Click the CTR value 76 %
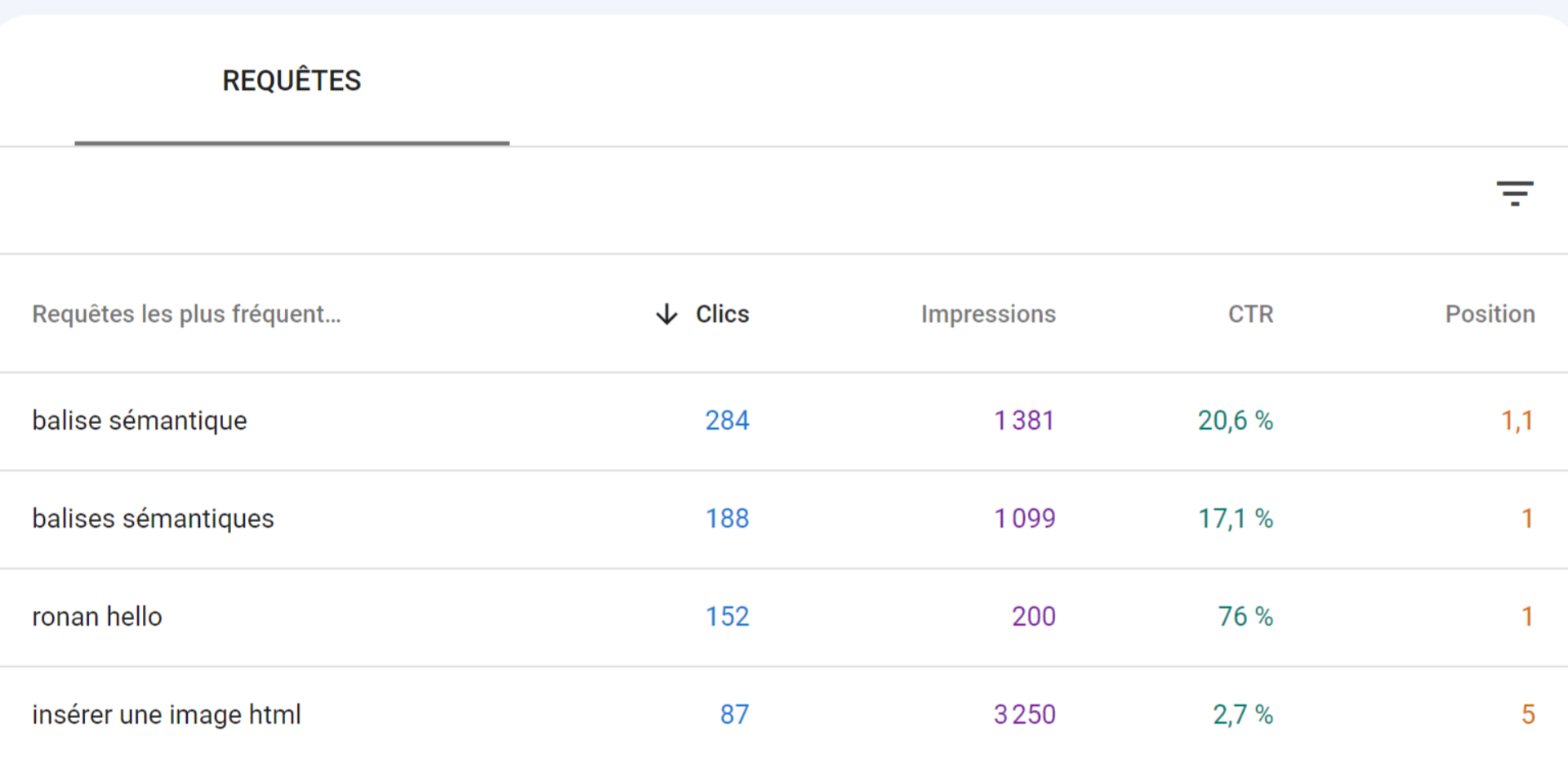 (x=1245, y=616)
